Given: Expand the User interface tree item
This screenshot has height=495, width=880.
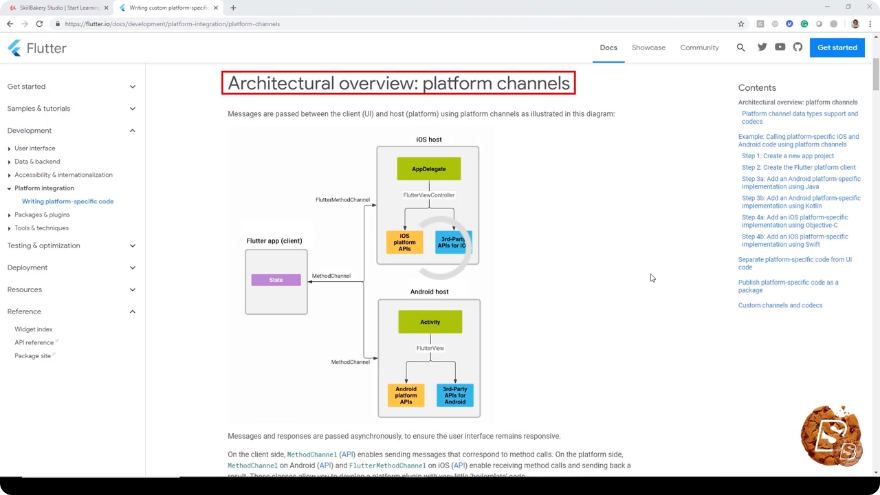Looking at the screenshot, I should point(35,149).
